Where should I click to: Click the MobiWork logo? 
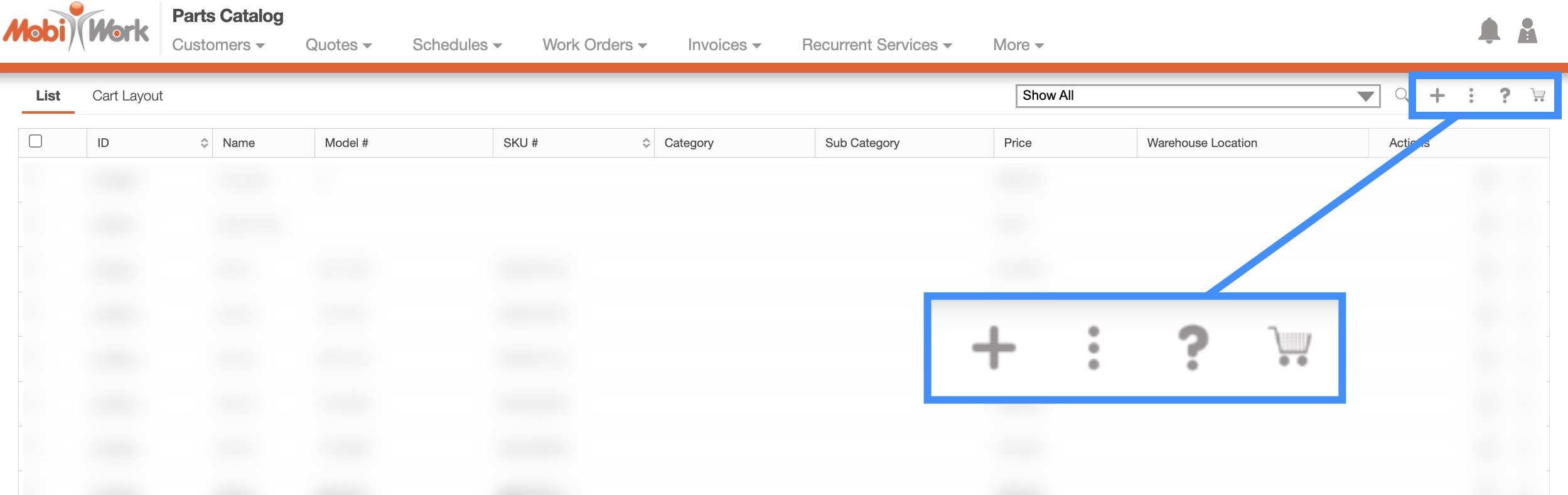tap(77, 28)
